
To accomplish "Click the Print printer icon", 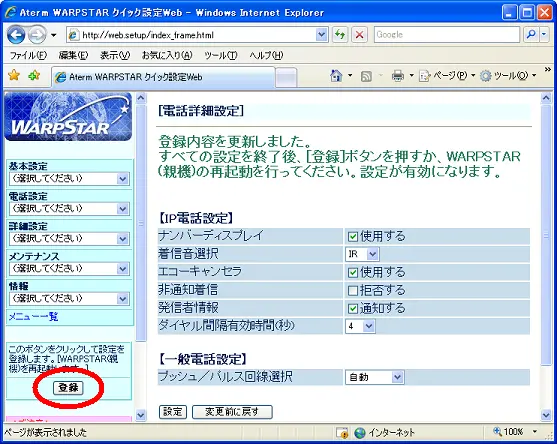I will [x=398, y=76].
